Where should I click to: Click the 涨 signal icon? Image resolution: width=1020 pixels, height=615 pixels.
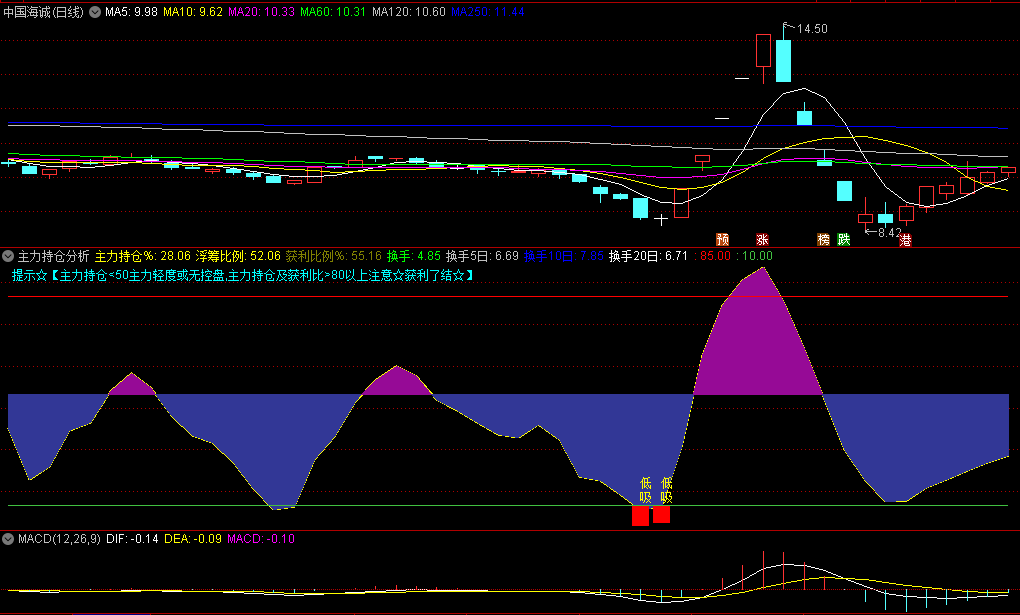pyautogui.click(x=762, y=239)
